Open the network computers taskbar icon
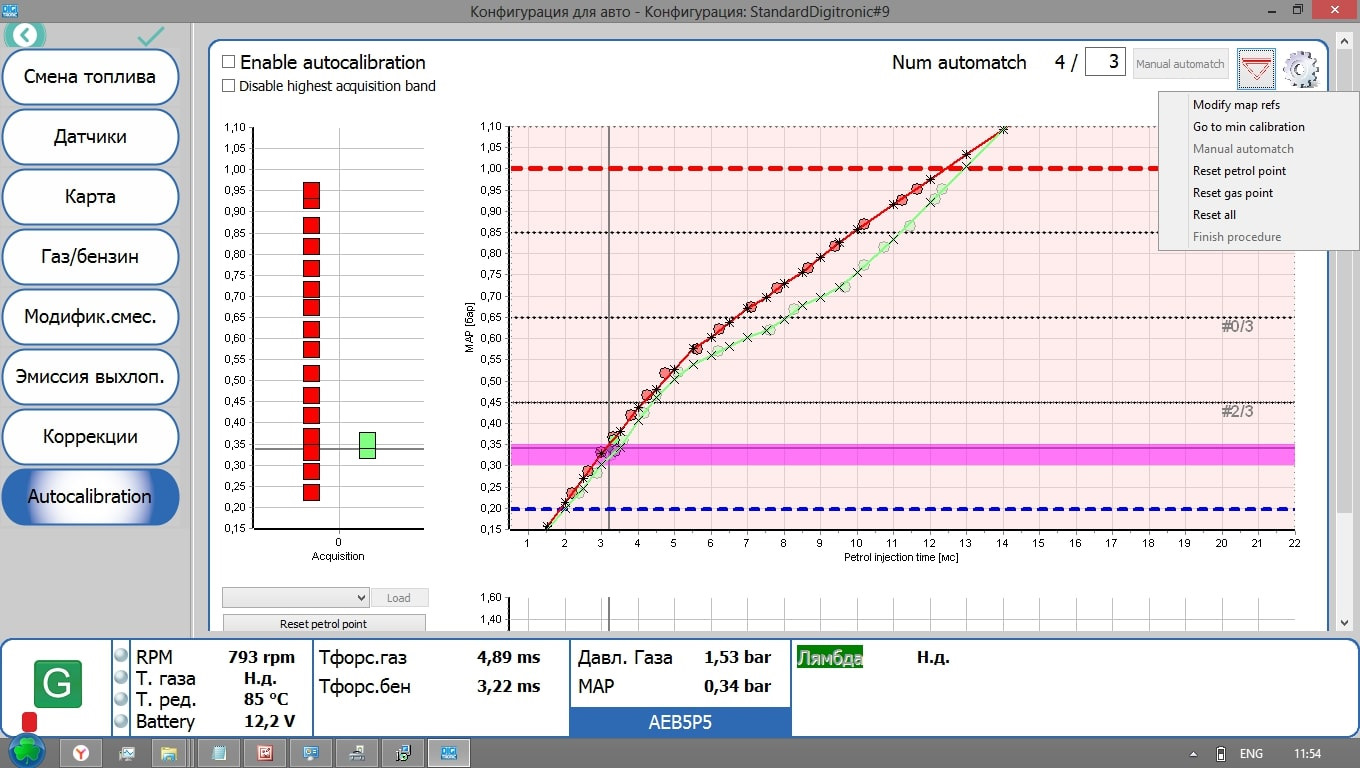 [x=402, y=753]
